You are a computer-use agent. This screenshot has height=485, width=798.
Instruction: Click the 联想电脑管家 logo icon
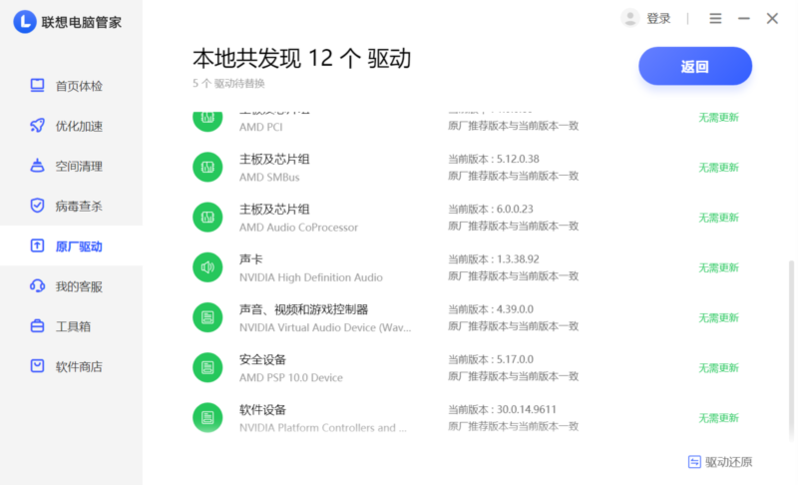point(24,22)
